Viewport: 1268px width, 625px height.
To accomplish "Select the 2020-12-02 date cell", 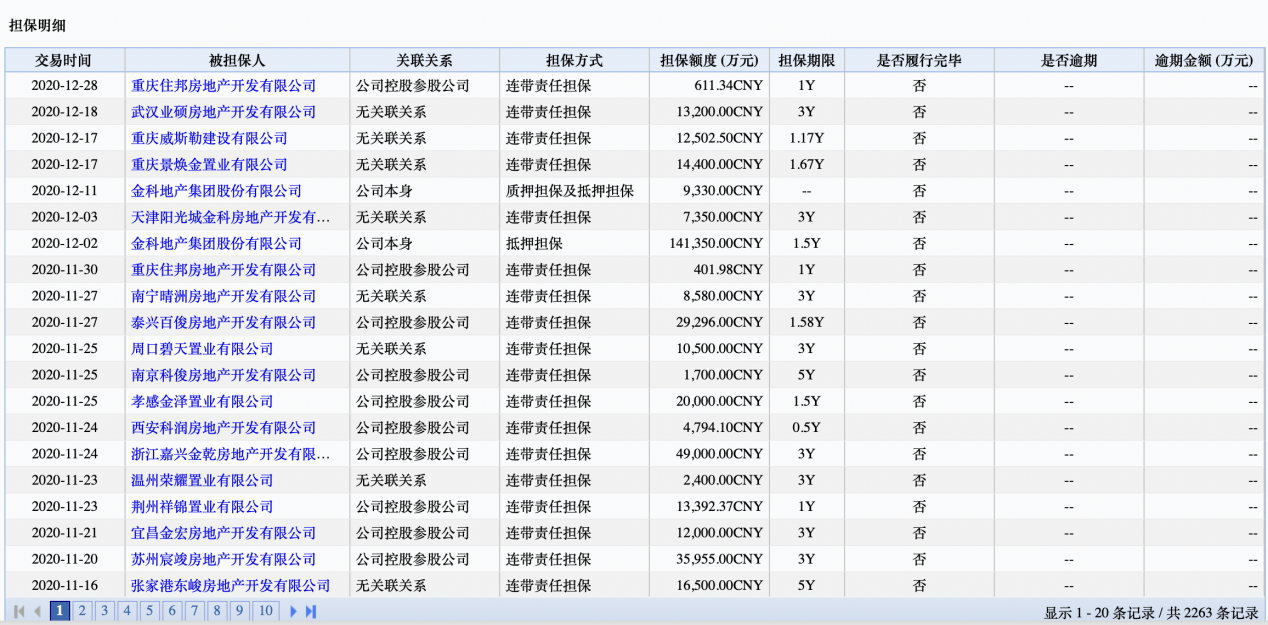I will click(x=64, y=243).
